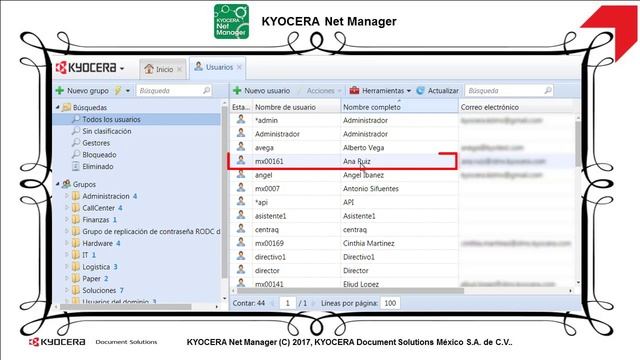
Task: Click the lightning bolt icon next to Nuevo grupo
Action: [118, 91]
